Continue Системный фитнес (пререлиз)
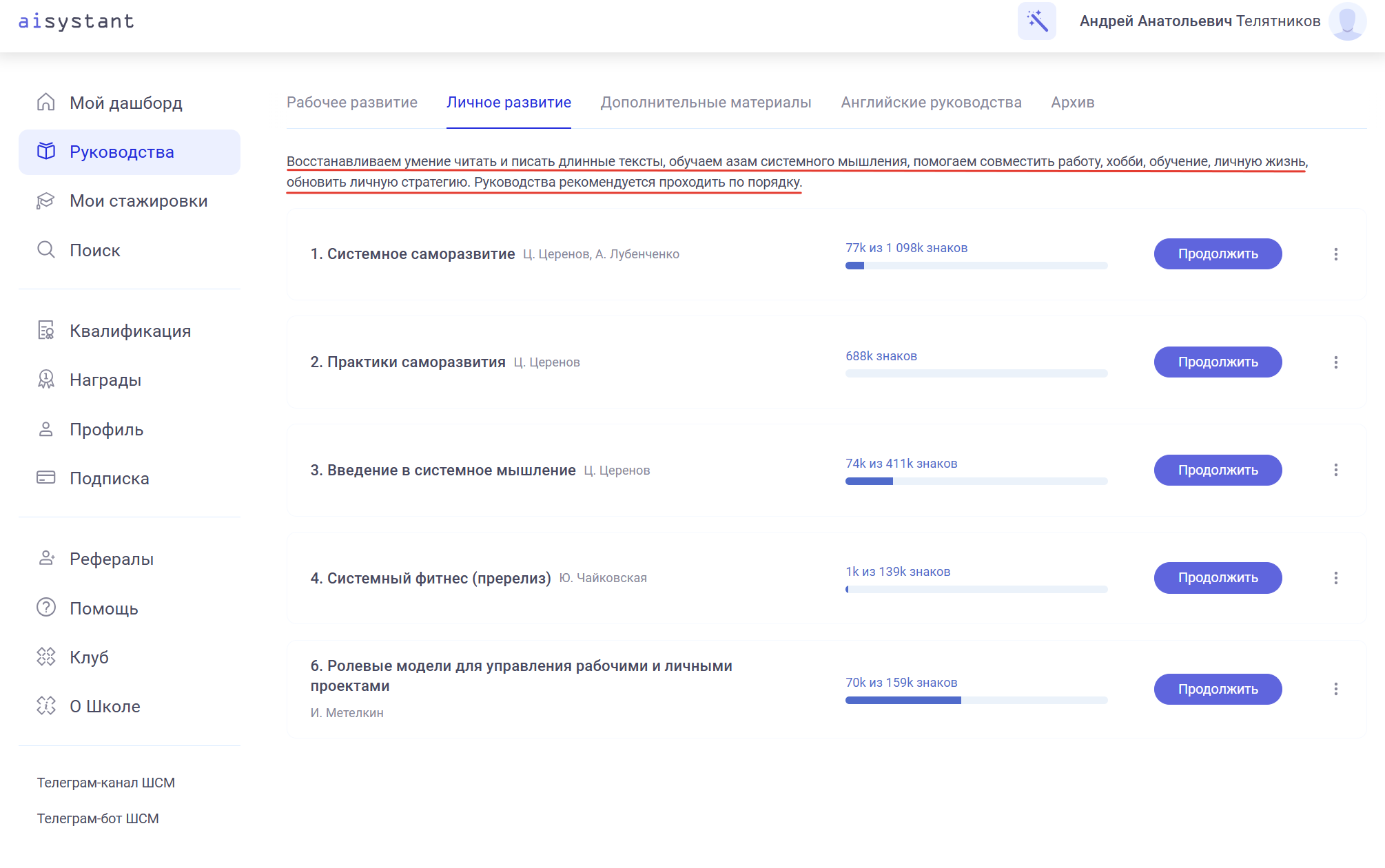Screen dimensions: 1385x868 (x=1218, y=578)
